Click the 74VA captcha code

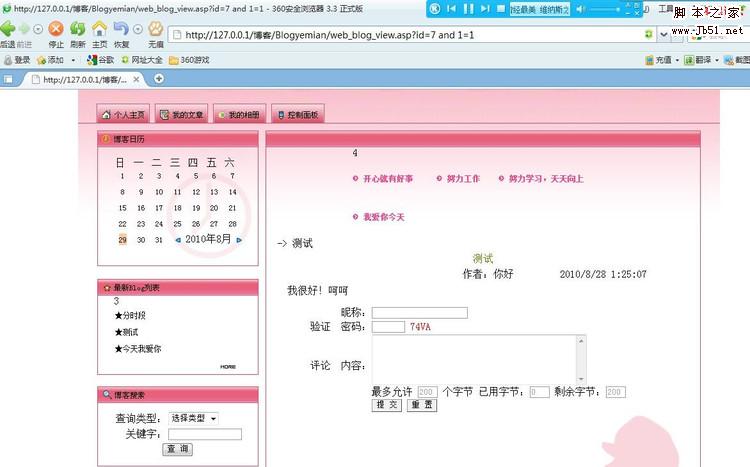click(420, 327)
